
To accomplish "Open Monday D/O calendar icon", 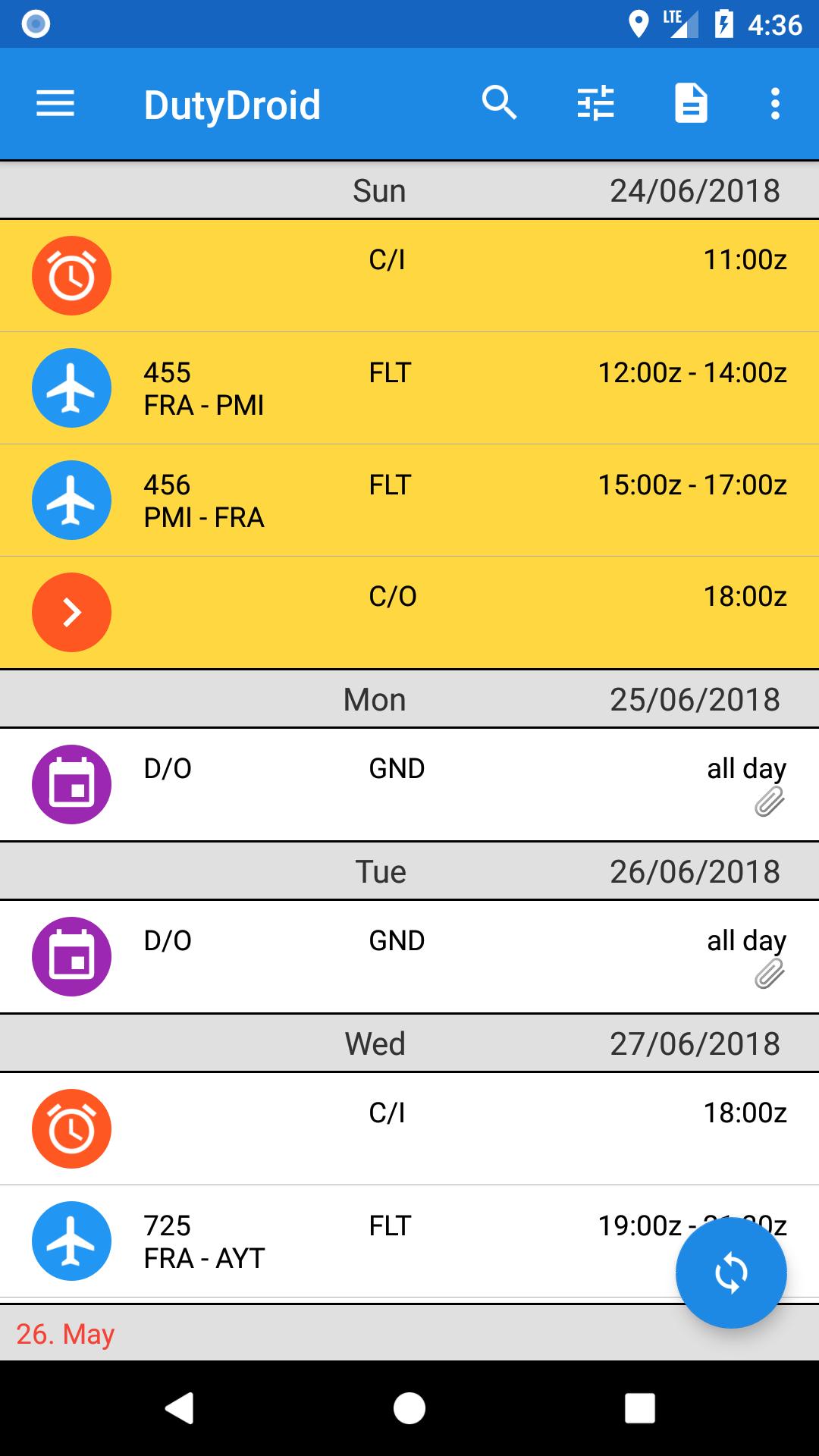I will coord(71,784).
